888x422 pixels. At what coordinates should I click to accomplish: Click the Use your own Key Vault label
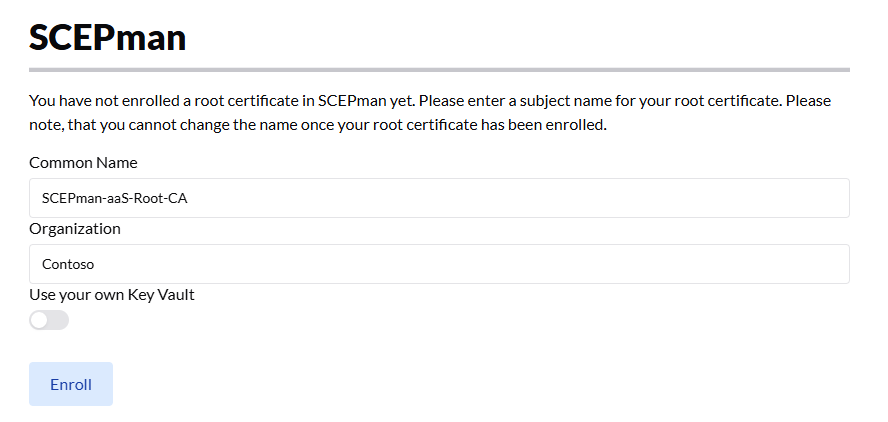111,294
